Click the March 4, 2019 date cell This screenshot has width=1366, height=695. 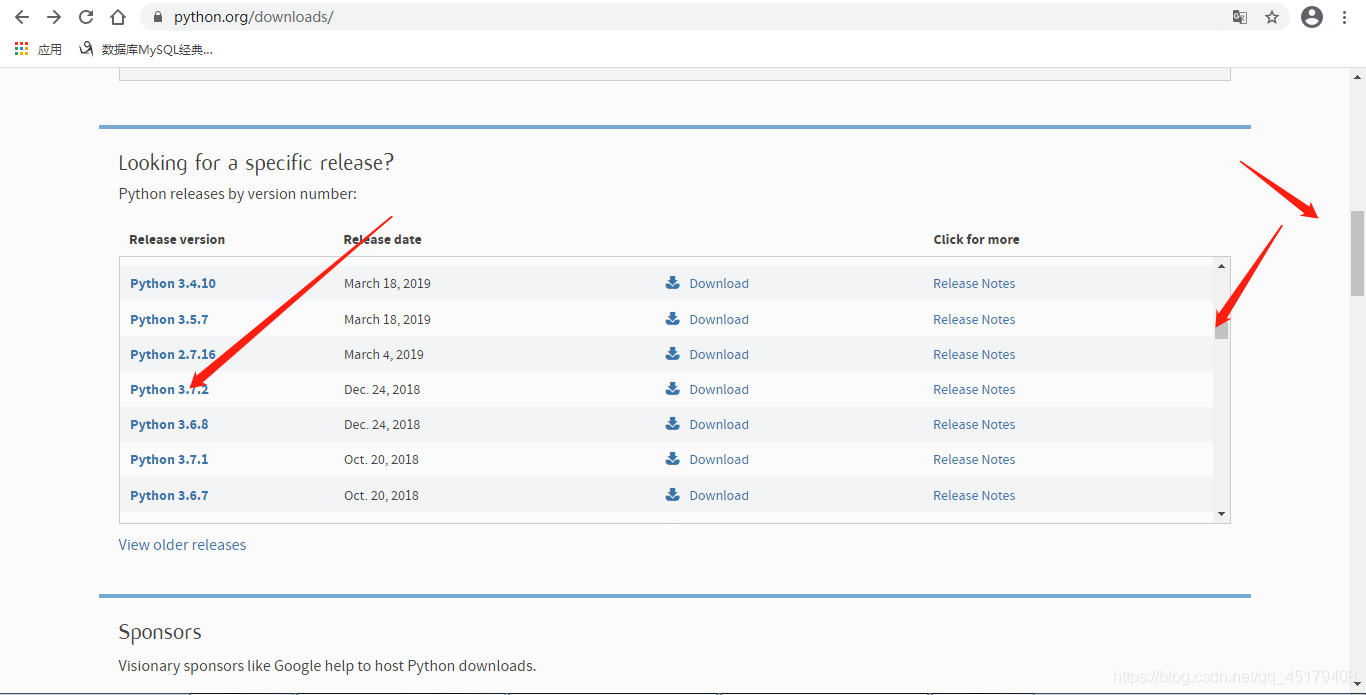pos(384,355)
